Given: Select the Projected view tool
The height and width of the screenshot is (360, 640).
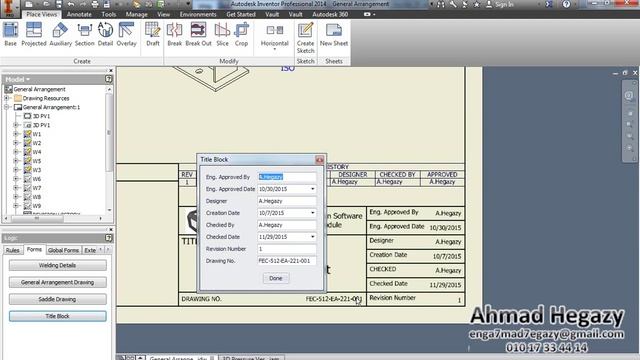Looking at the screenshot, I should click(x=33, y=34).
